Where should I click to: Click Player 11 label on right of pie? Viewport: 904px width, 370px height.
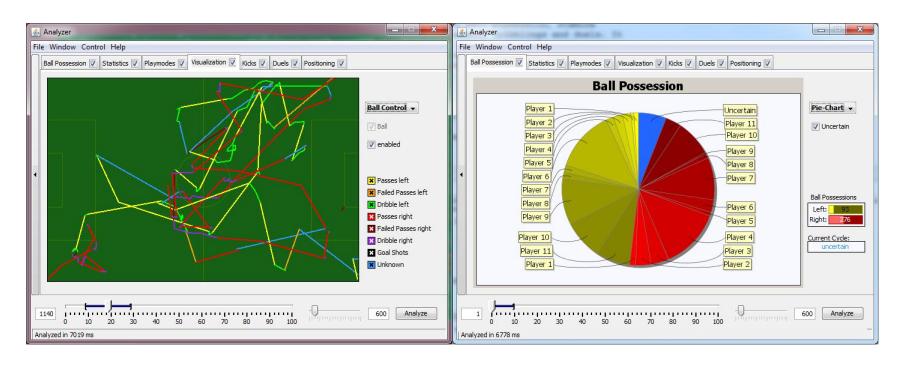coord(740,123)
